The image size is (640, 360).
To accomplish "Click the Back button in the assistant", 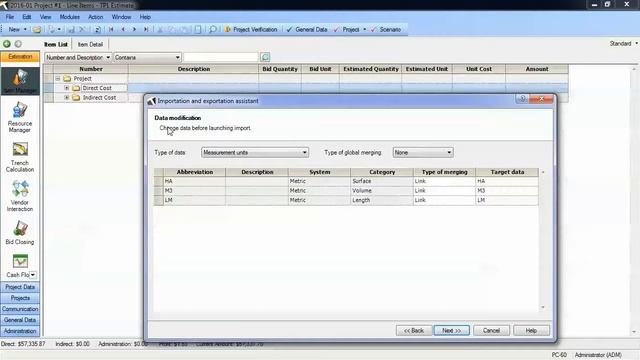I will click(x=414, y=331).
